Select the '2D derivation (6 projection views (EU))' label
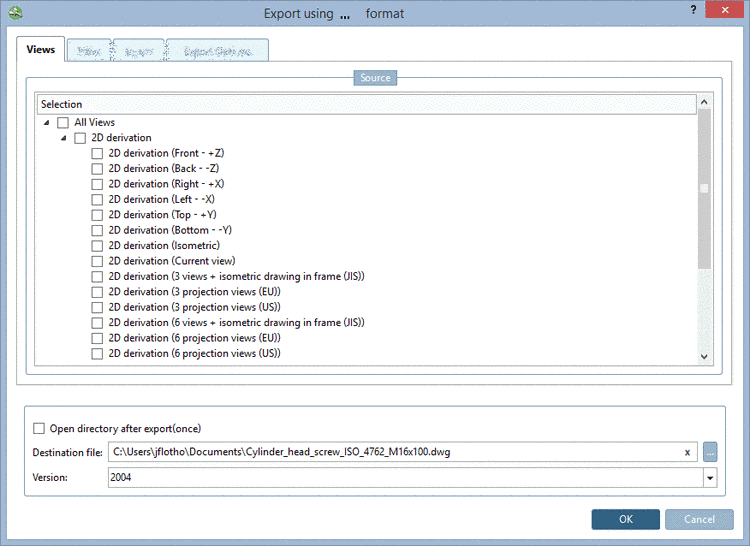Image resolution: width=750 pixels, height=546 pixels. tap(194, 338)
